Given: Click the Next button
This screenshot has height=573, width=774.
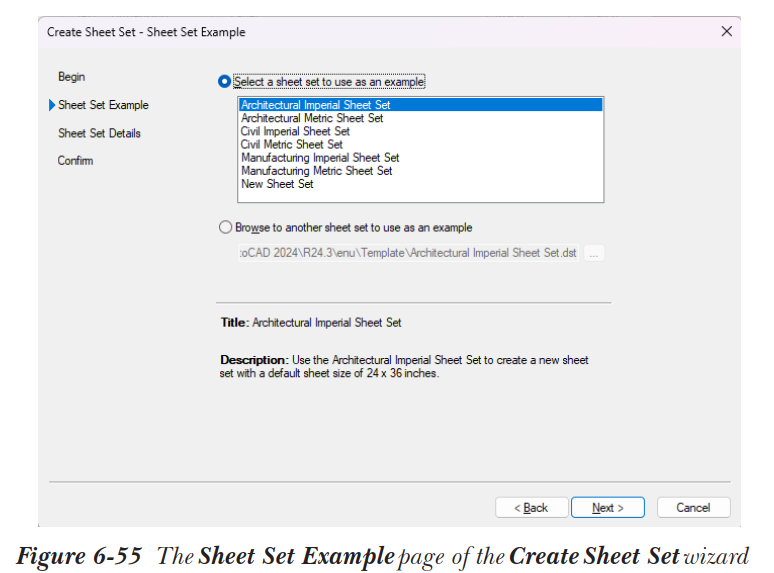Looking at the screenshot, I should pos(608,507).
